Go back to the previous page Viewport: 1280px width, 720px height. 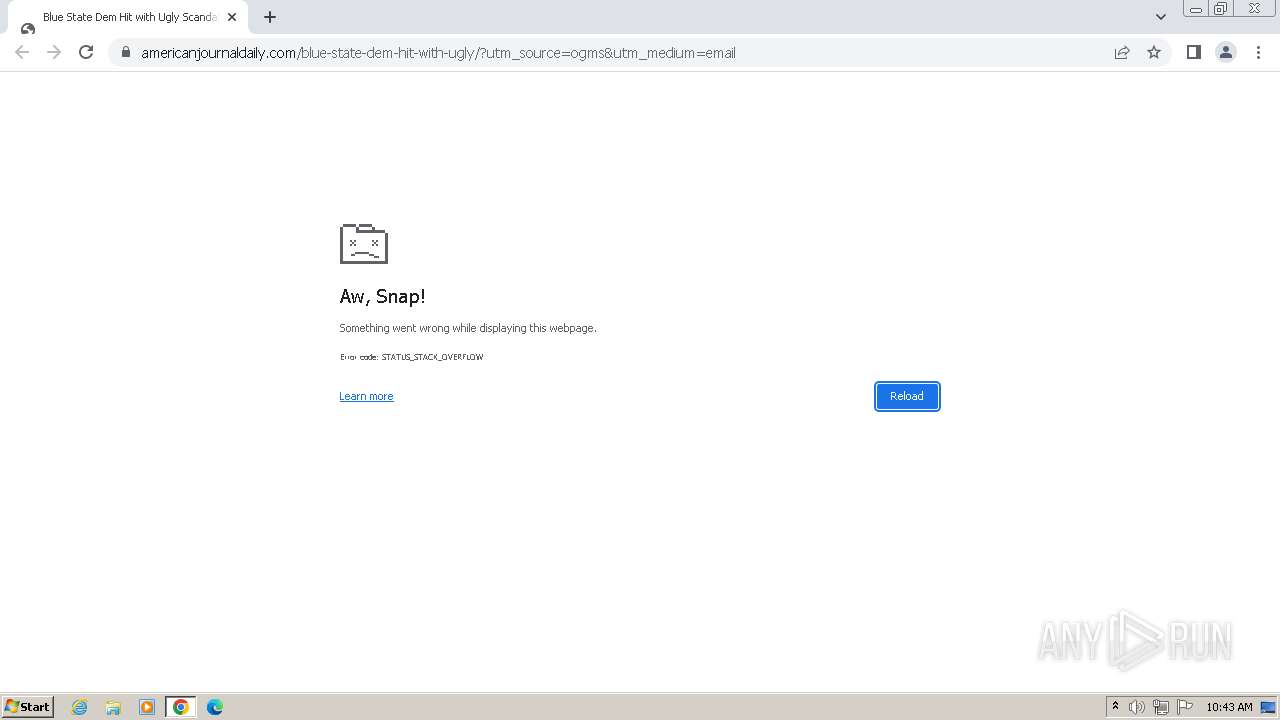tap(22, 52)
